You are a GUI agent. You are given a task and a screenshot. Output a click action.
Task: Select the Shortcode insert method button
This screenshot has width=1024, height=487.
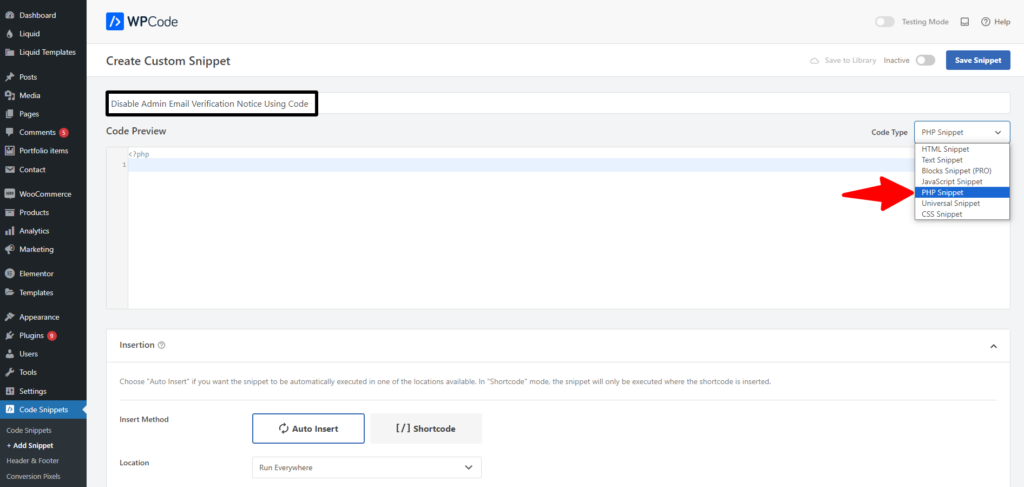pos(426,428)
